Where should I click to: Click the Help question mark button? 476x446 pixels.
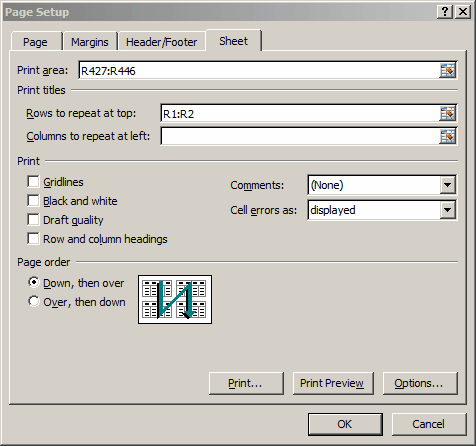point(445,12)
